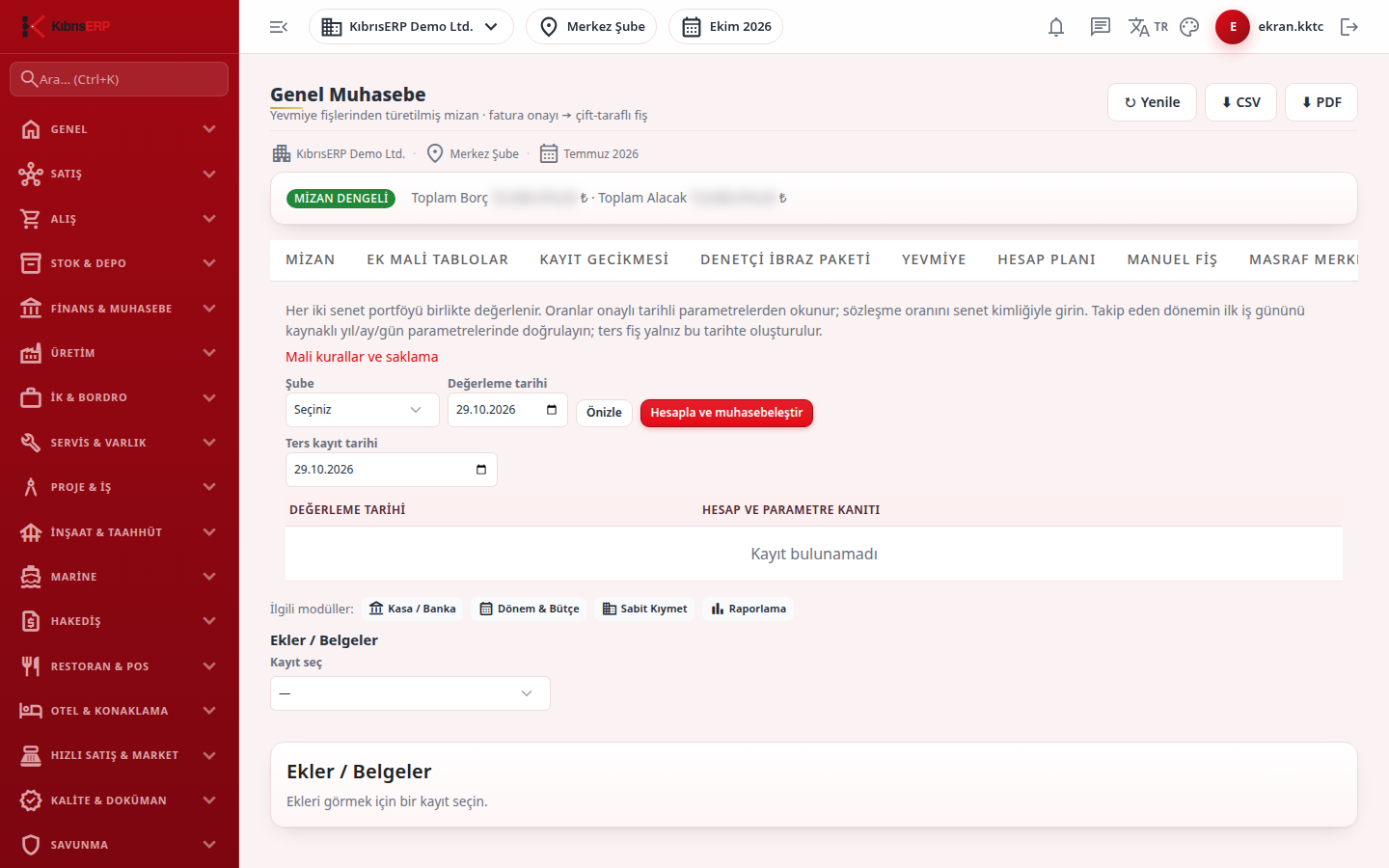Expand the Proje & İş chevron
Image resolution: width=1389 pixels, height=868 pixels.
(x=209, y=487)
